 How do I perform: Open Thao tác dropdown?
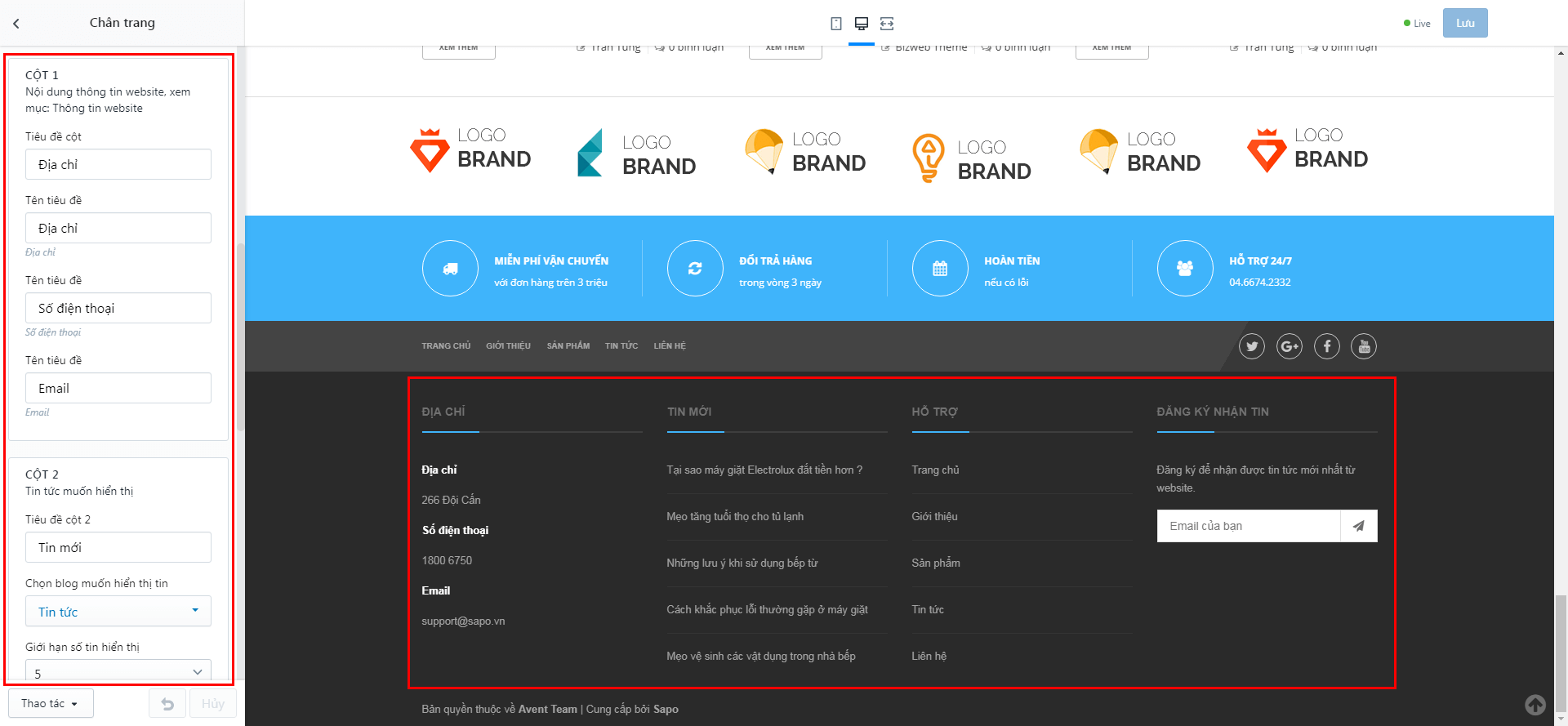coord(51,703)
